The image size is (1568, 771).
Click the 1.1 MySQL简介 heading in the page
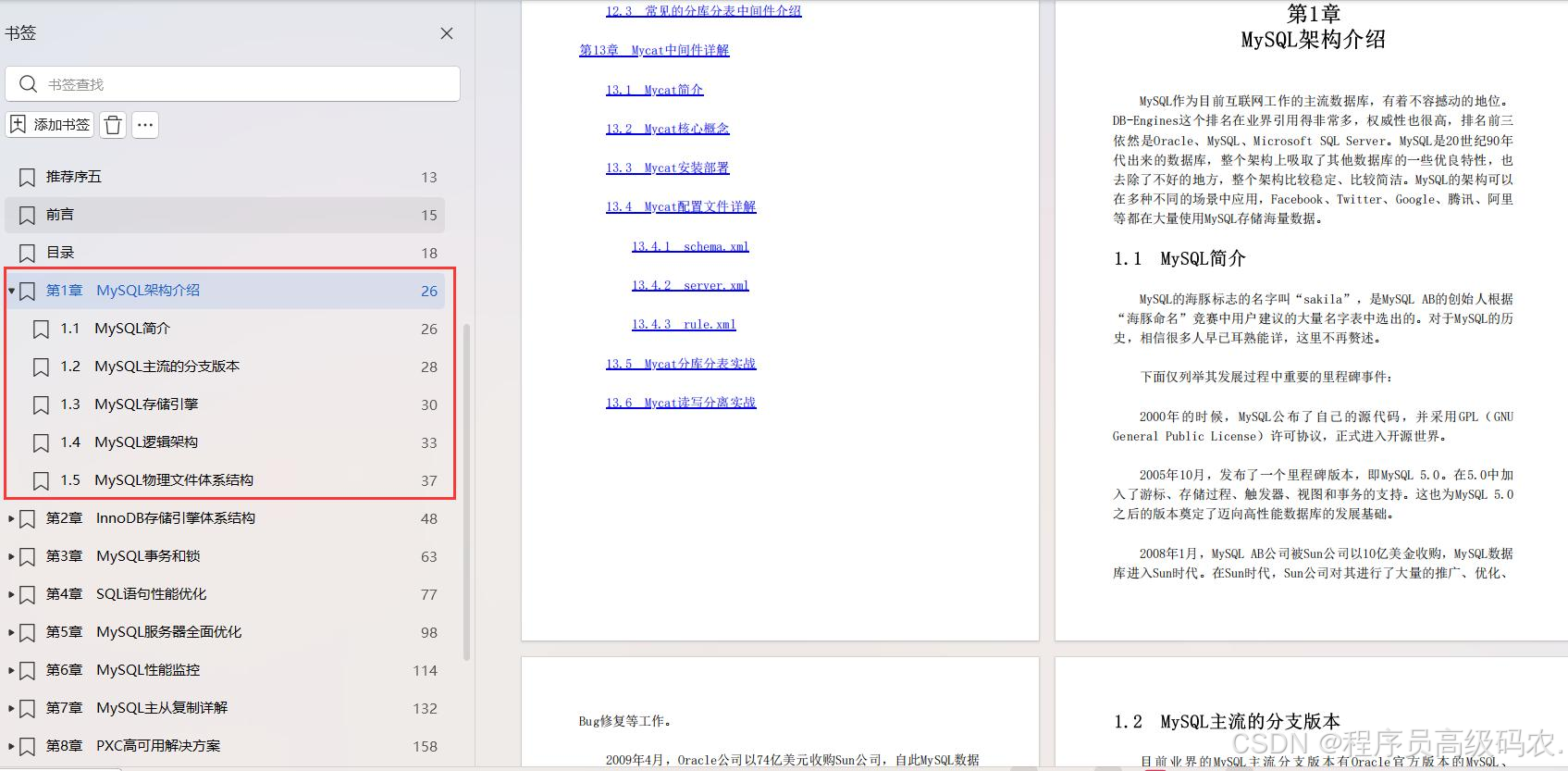point(1179,259)
